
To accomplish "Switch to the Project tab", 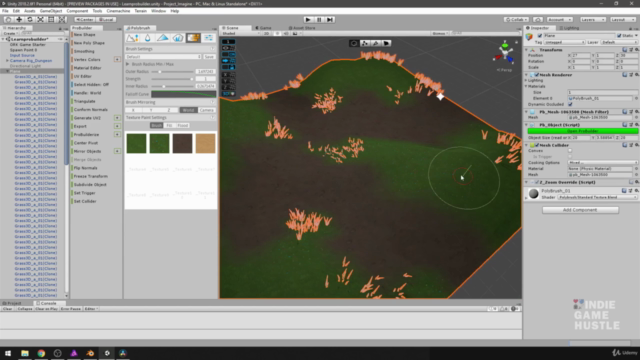I will click(12, 303).
